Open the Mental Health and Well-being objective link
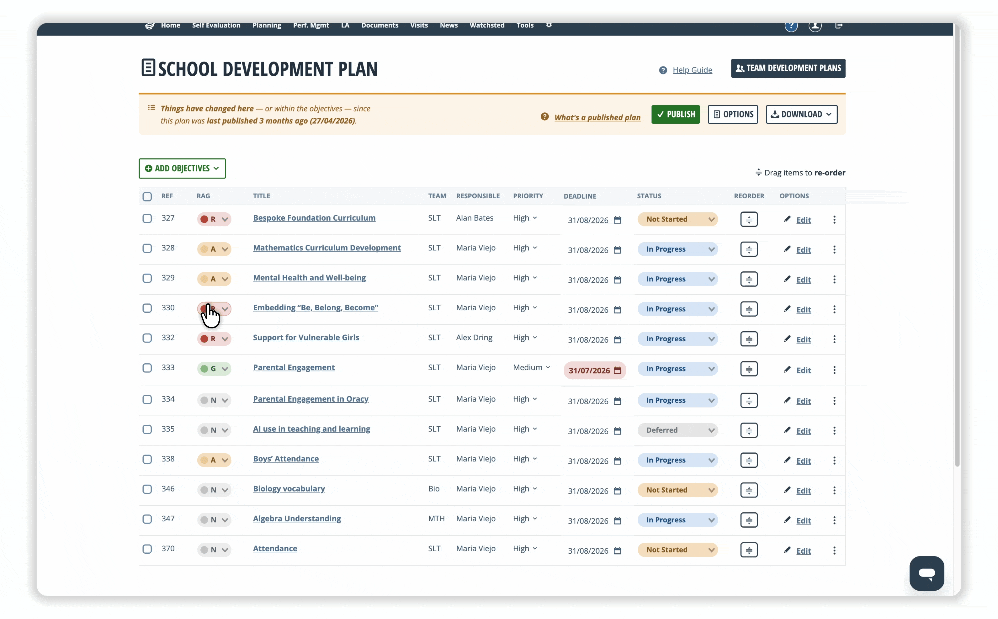 tap(309, 278)
